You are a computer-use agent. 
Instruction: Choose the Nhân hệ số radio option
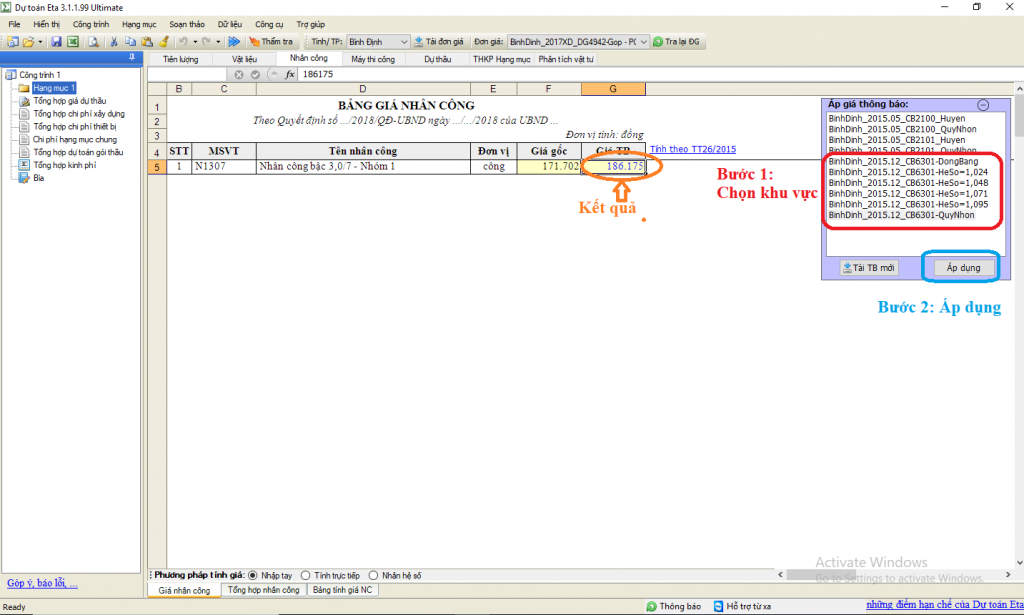click(374, 575)
